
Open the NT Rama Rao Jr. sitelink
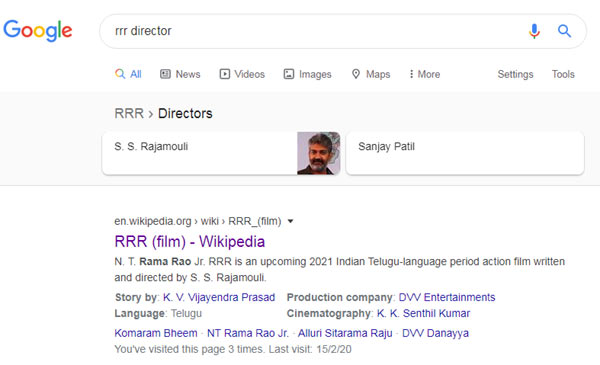(x=248, y=333)
